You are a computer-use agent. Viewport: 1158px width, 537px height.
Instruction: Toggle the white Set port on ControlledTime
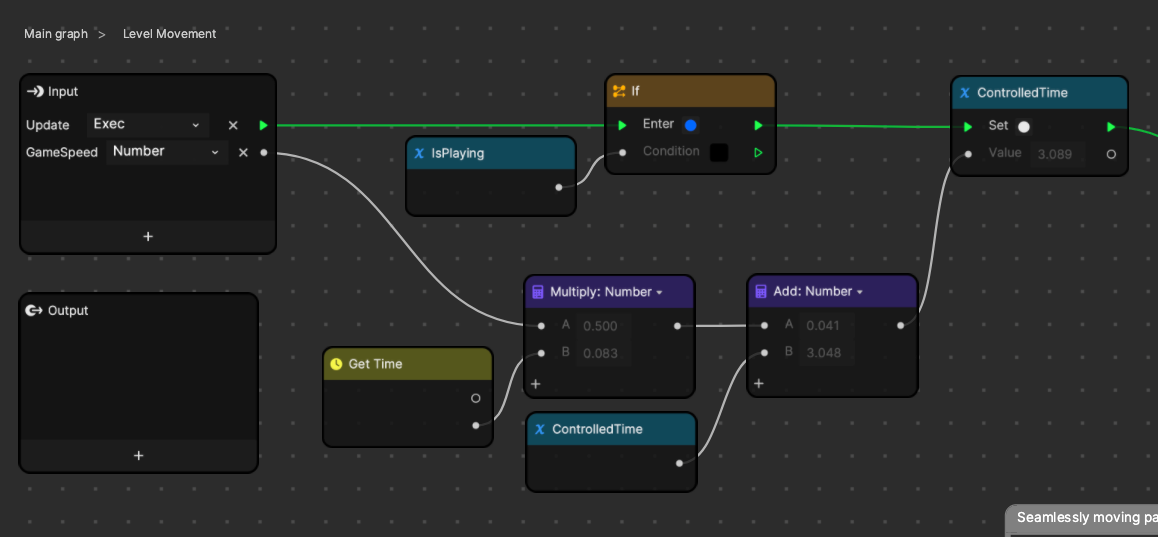click(1023, 126)
